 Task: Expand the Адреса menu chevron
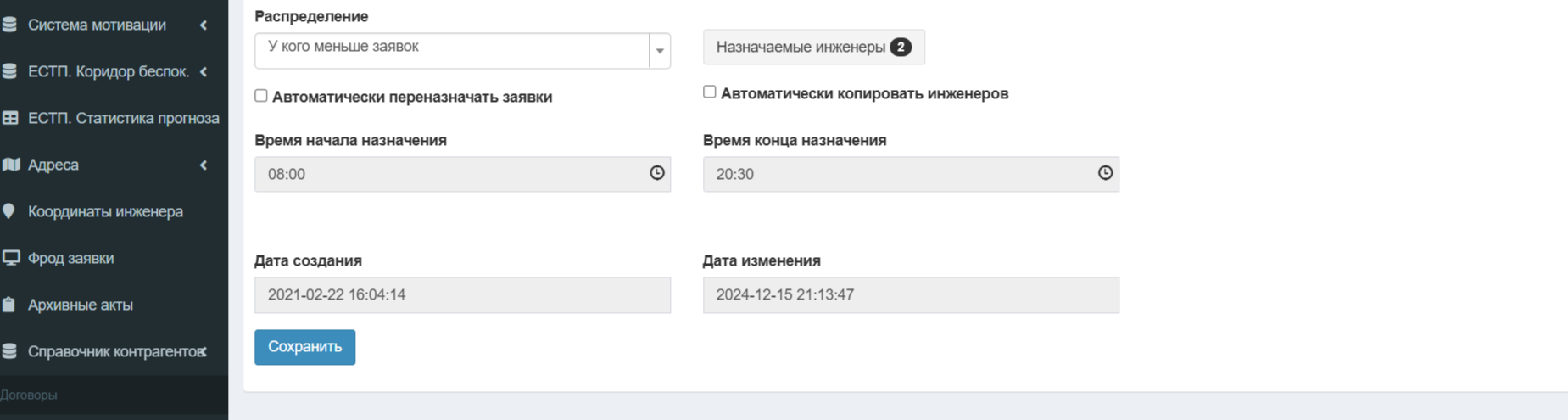click(204, 165)
